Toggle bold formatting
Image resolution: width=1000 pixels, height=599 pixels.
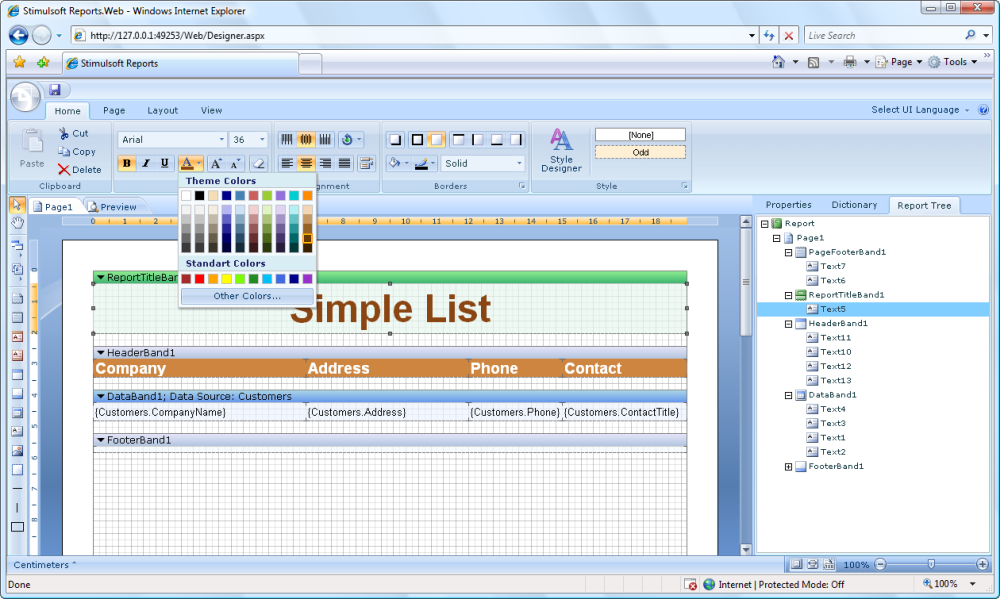pyautogui.click(x=126, y=163)
